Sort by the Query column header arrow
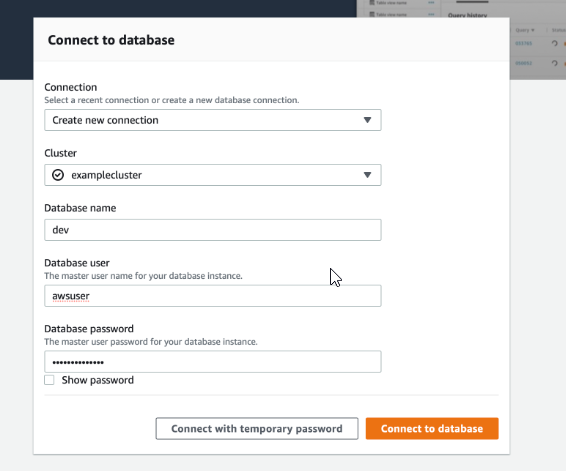 point(533,30)
